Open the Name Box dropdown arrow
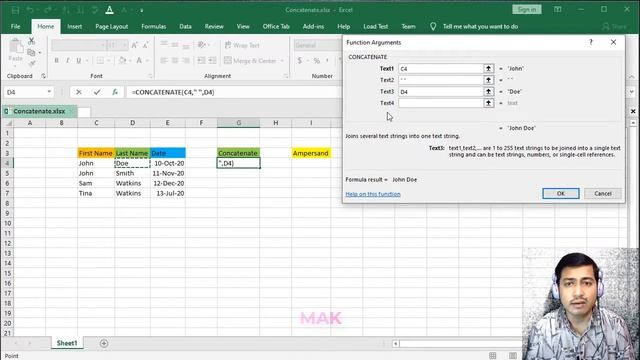Viewport: 640px width, 360px height. point(49,92)
